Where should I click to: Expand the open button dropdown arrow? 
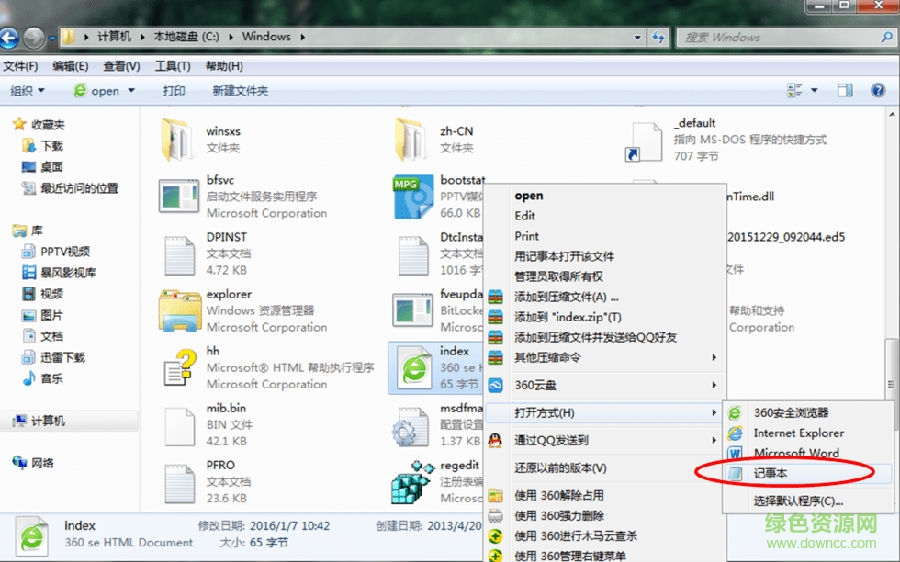[x=131, y=91]
